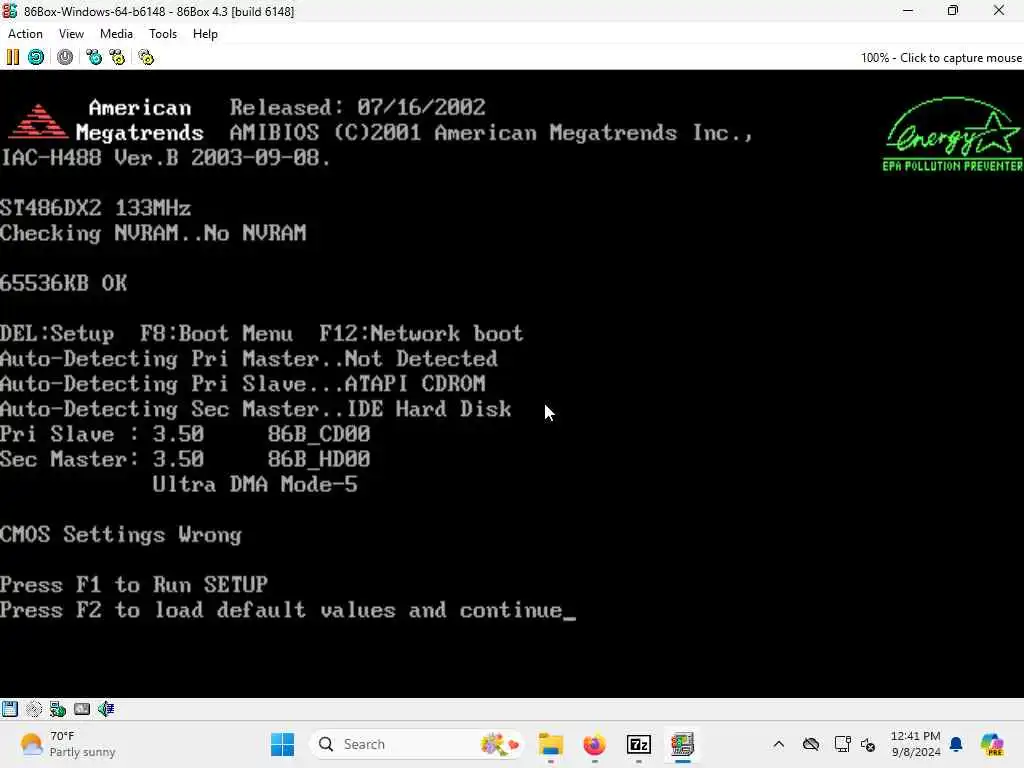
Task: Open the Media menu
Action: pyautogui.click(x=116, y=34)
